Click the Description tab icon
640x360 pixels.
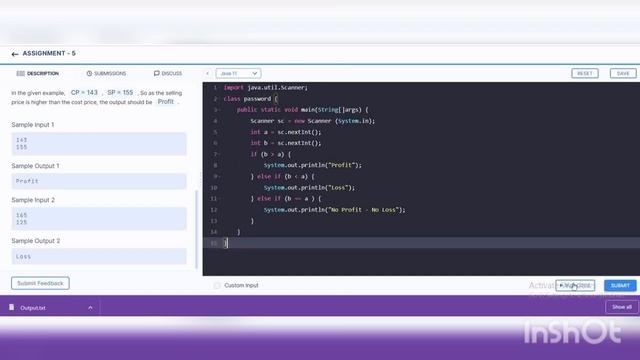click(20, 73)
